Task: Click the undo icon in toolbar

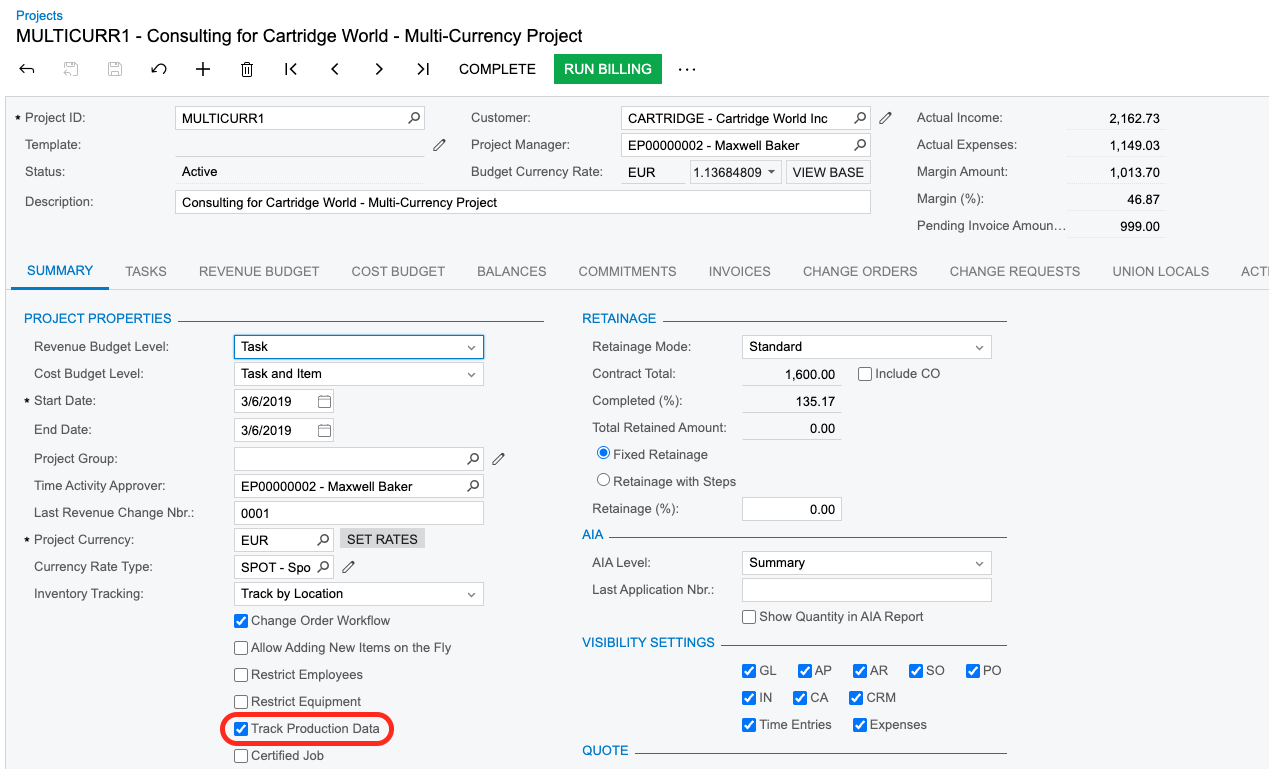Action: [158, 69]
